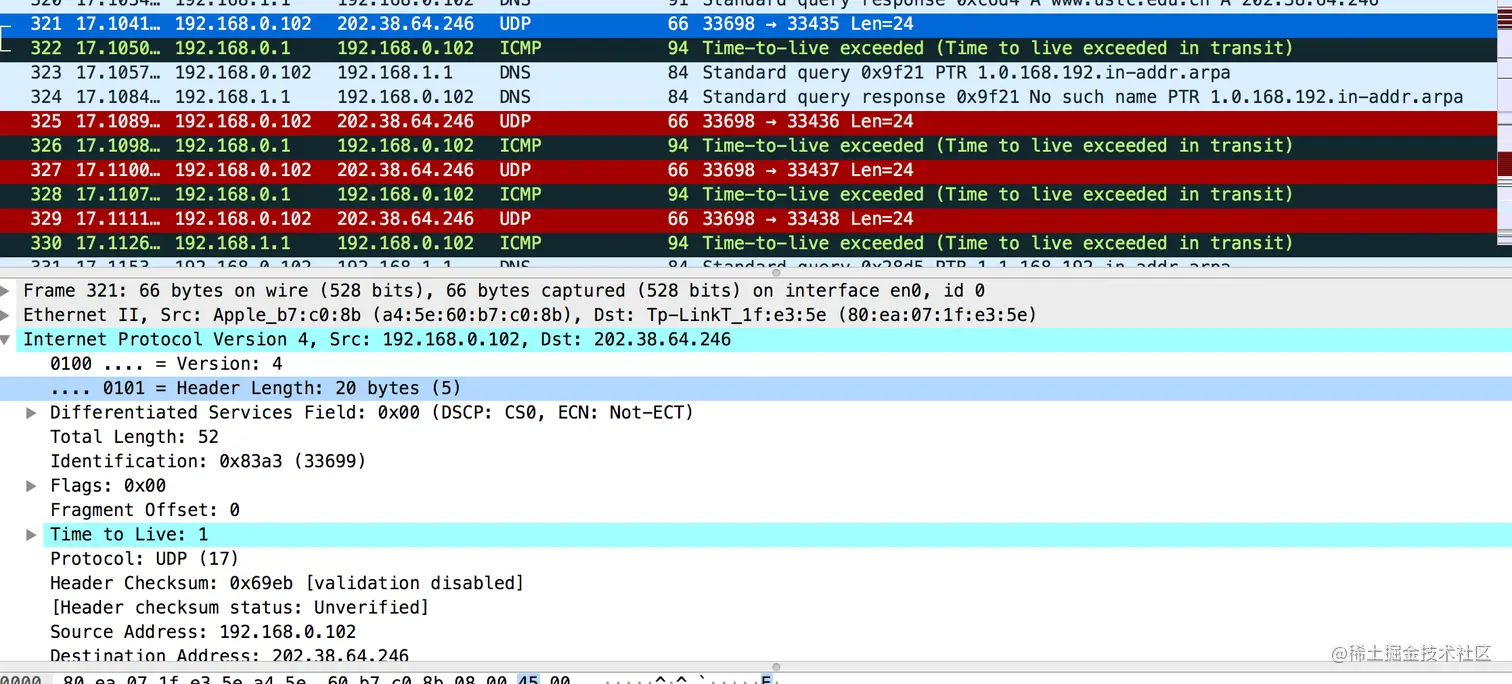Select packet 321 UDP row
The width and height of the screenshot is (1512, 684).
(x=748, y=24)
